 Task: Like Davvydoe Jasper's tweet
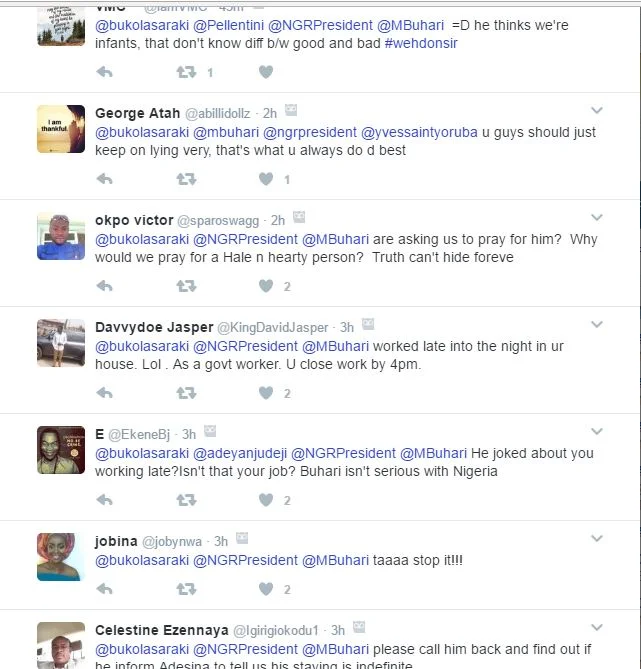click(266, 393)
